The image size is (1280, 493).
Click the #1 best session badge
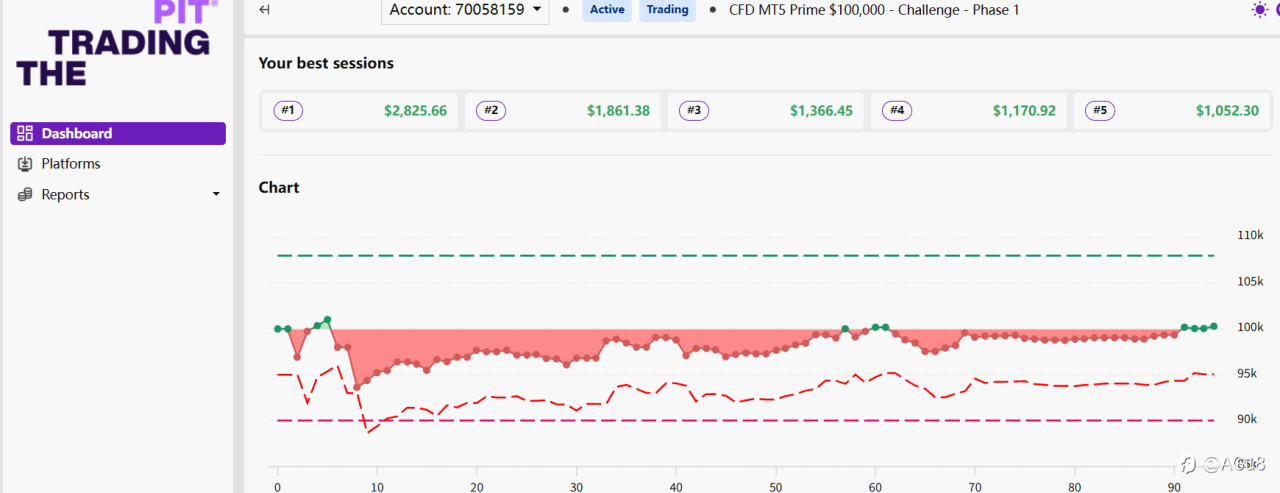tap(288, 111)
